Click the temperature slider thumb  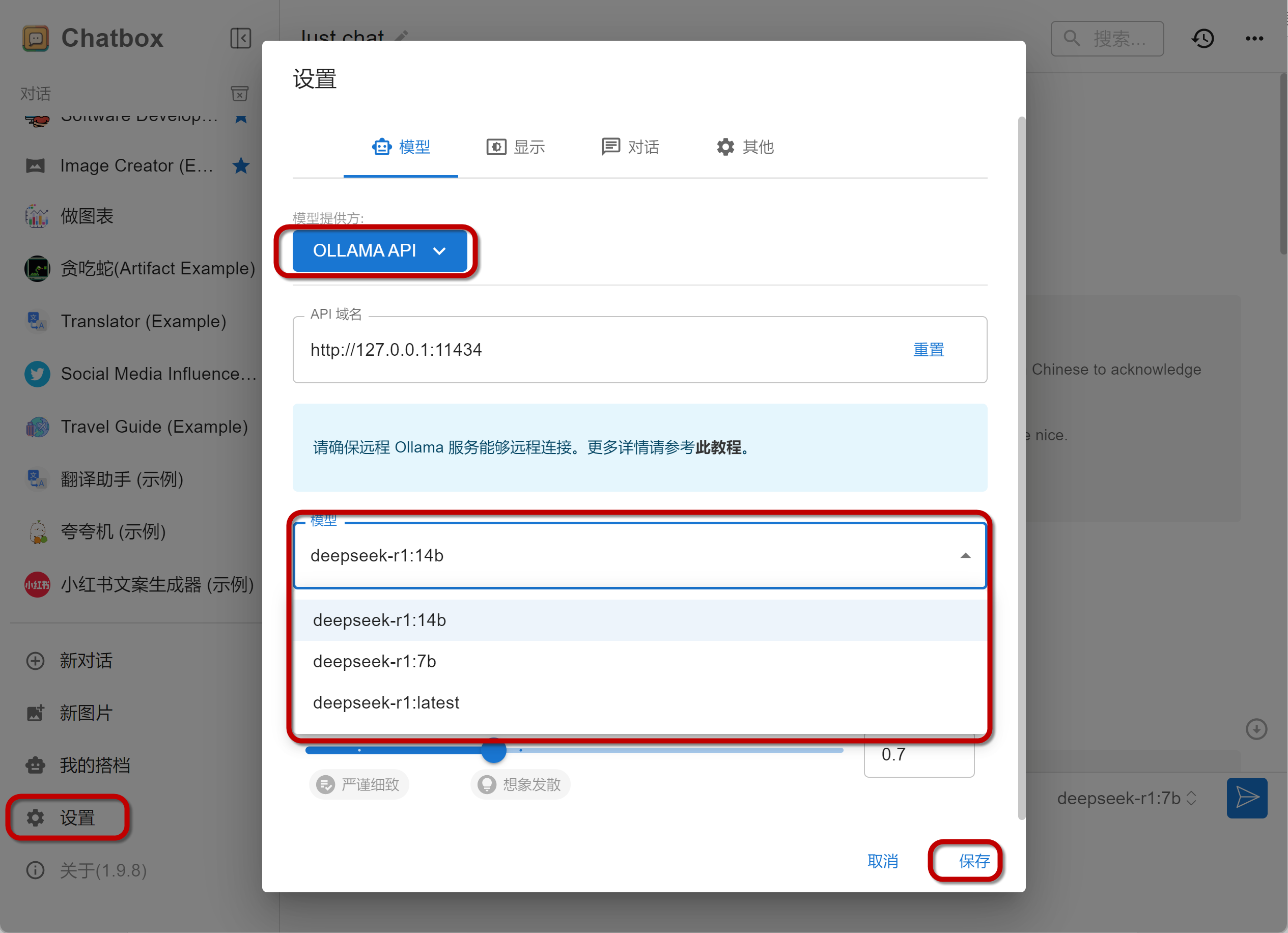pos(493,750)
